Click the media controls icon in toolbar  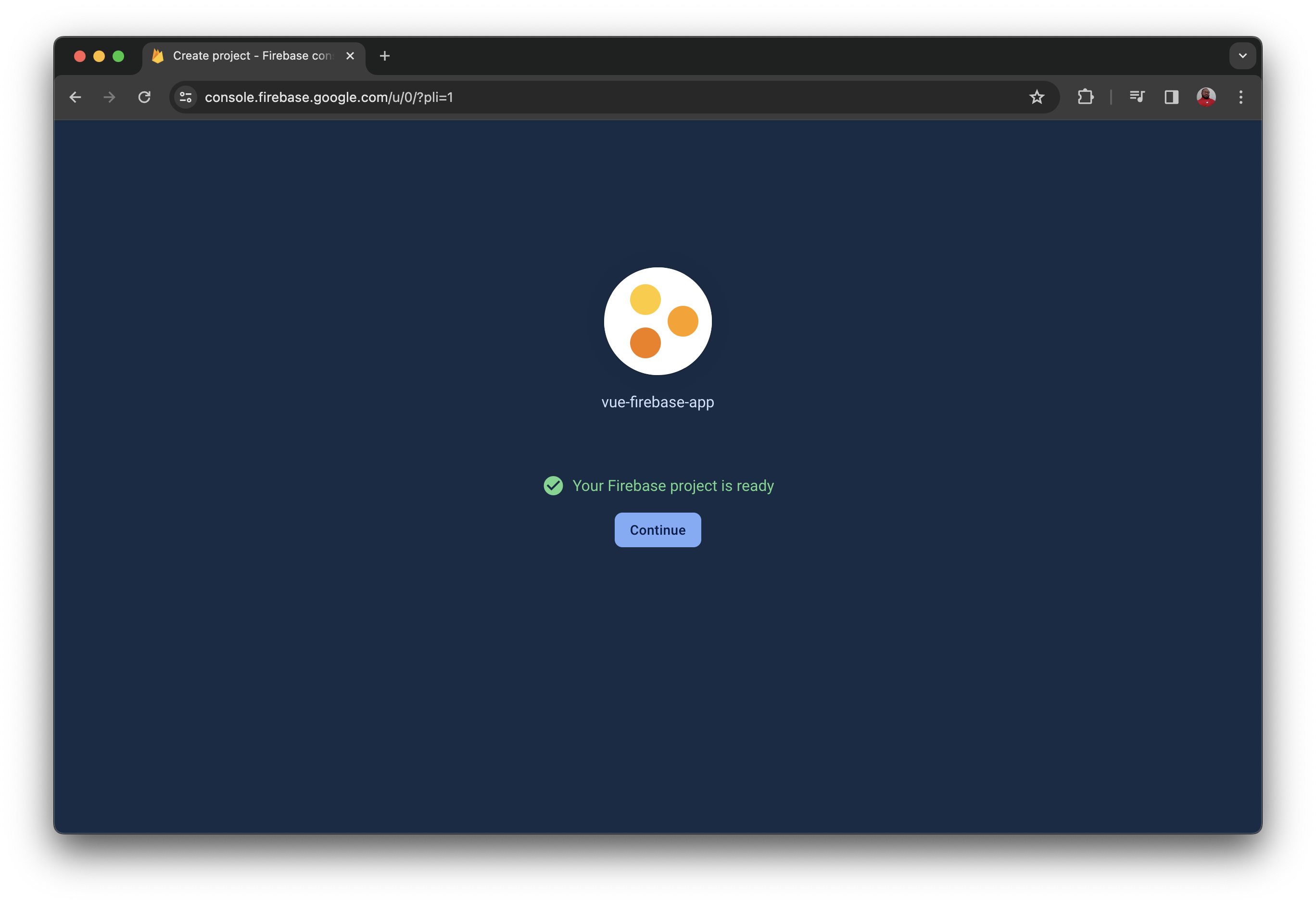coord(1137,97)
